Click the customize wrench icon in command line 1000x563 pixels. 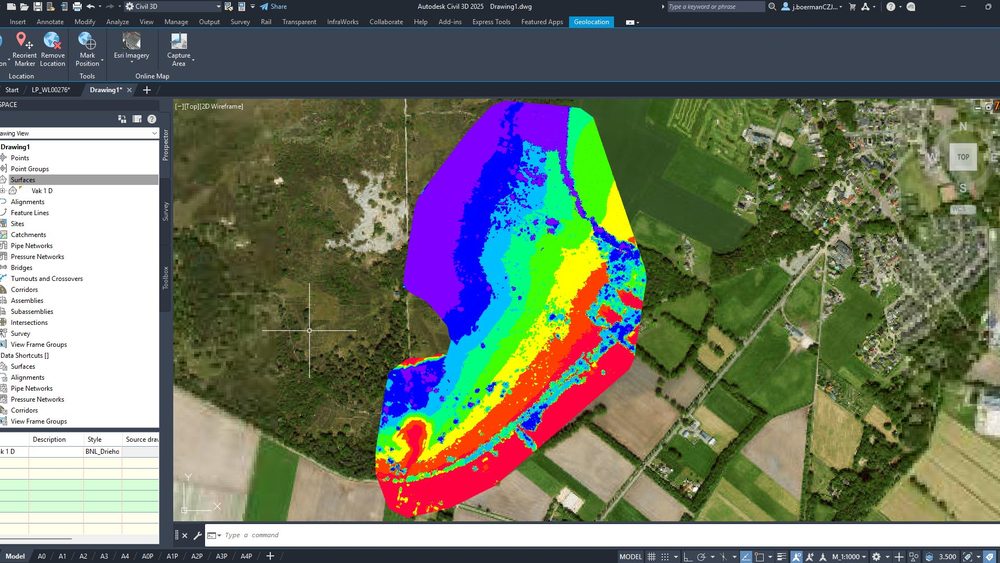pos(197,536)
